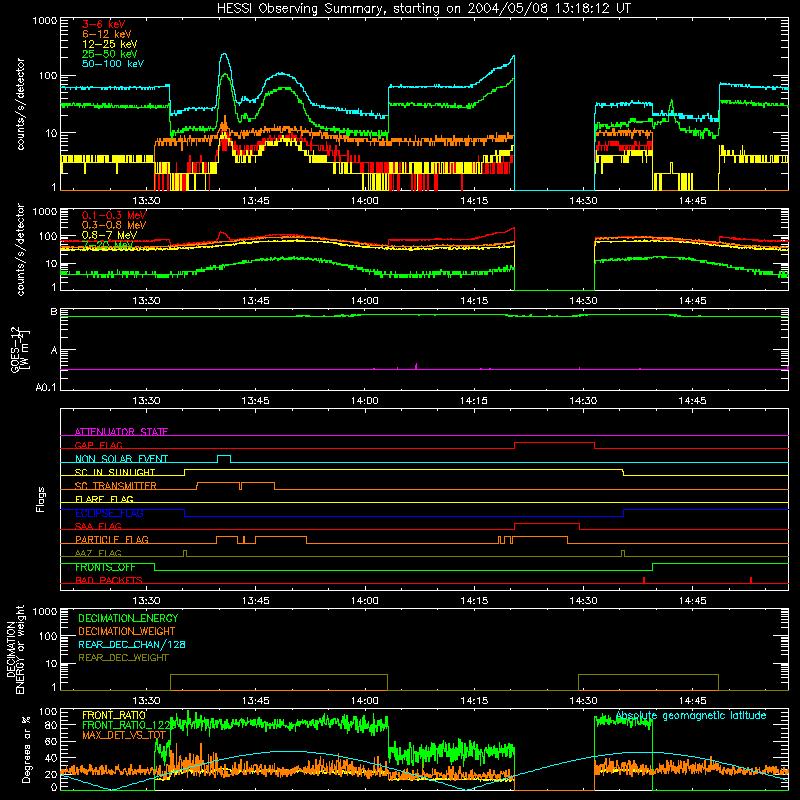Select the BAD_PACKETS label
The image size is (800, 800).
click(x=109, y=580)
